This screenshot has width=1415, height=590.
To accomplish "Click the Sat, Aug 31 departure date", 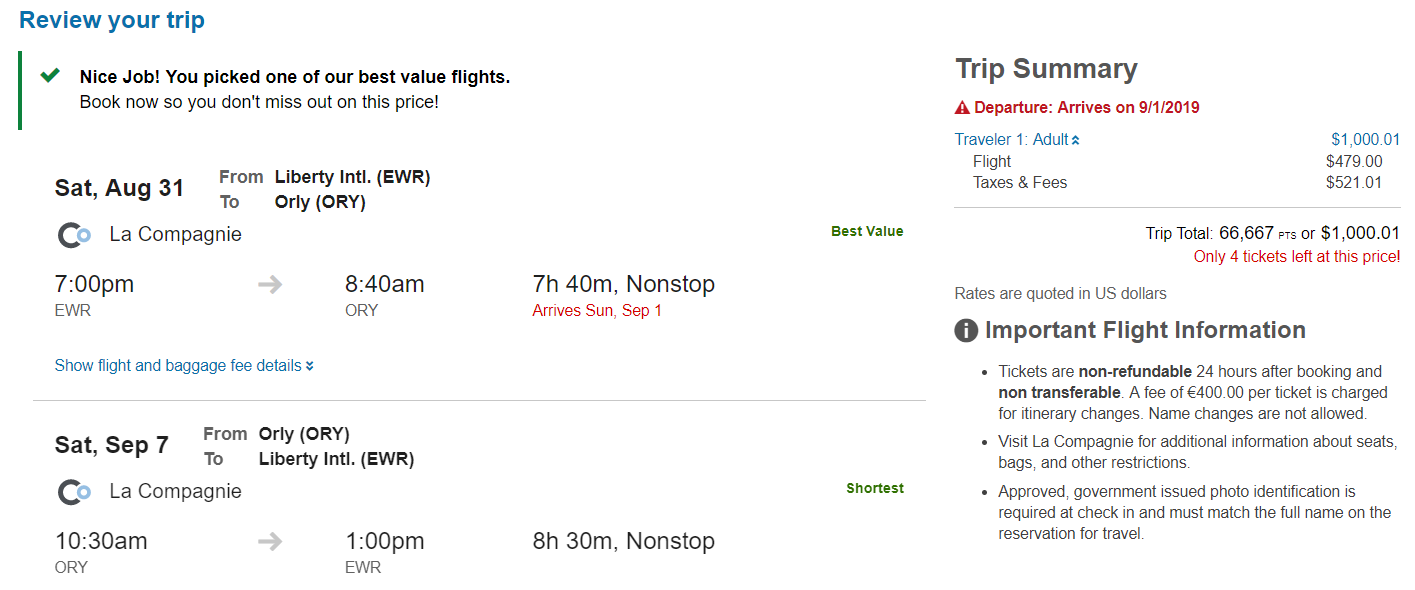I will (120, 188).
